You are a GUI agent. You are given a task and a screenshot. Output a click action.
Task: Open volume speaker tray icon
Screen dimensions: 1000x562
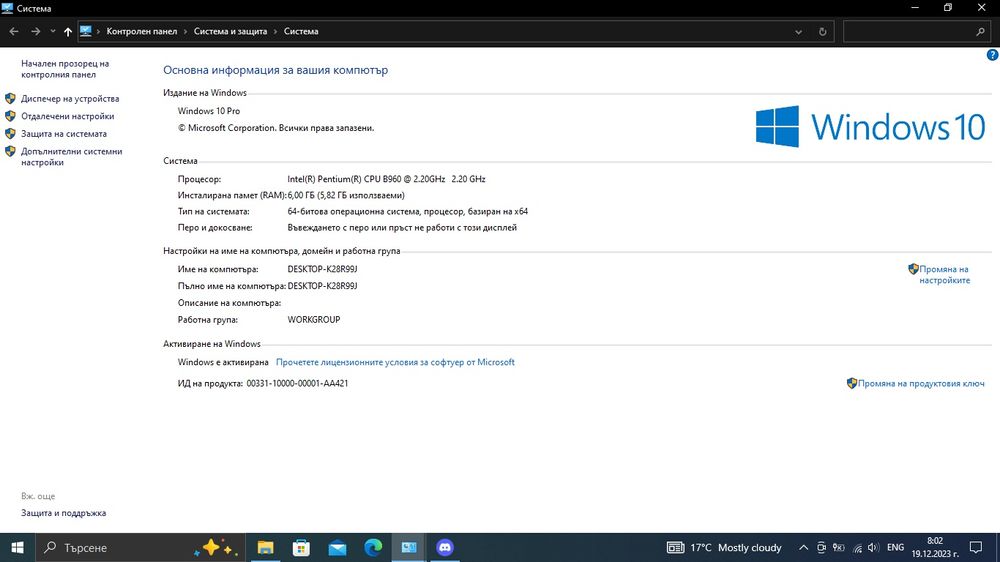(874, 547)
